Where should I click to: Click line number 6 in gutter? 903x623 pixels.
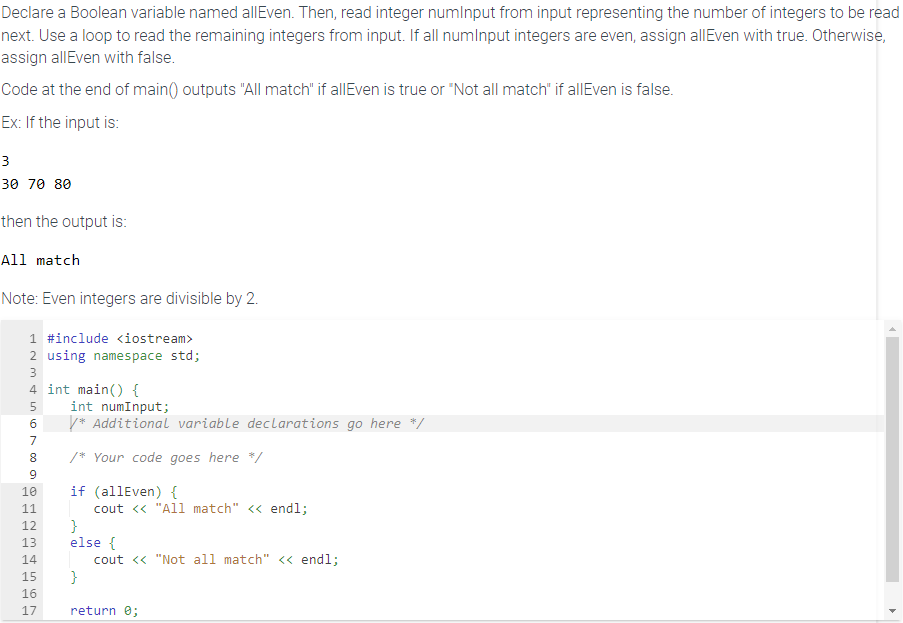pos(32,423)
